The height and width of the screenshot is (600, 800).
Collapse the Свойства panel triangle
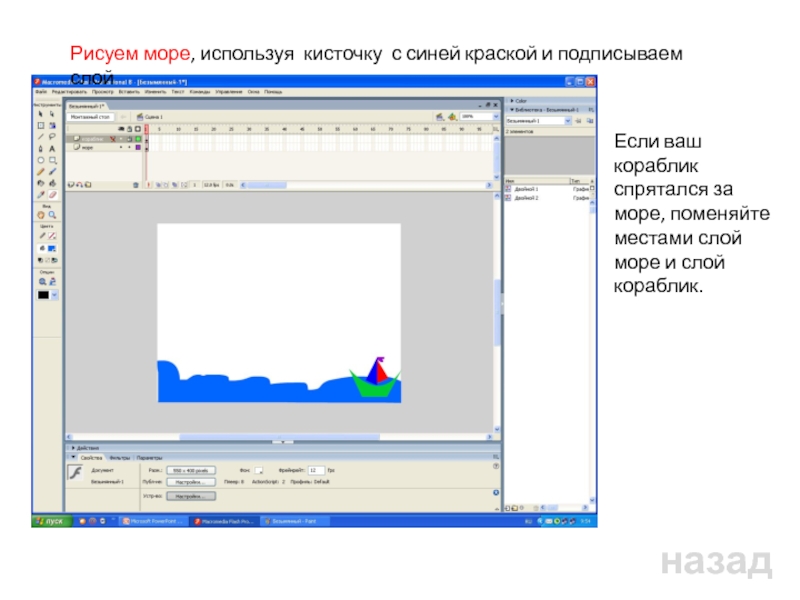73,457
